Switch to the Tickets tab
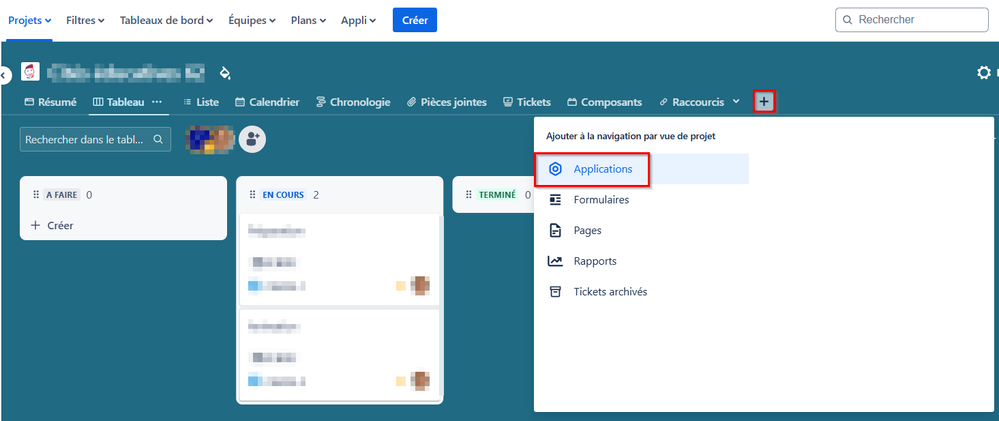 click(x=527, y=102)
